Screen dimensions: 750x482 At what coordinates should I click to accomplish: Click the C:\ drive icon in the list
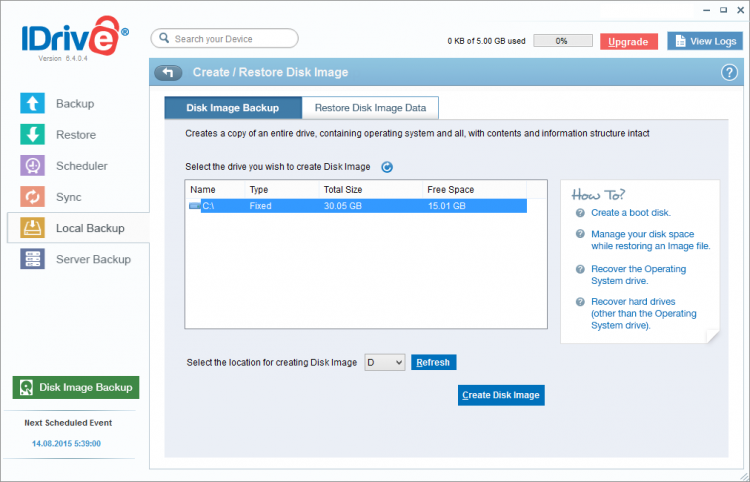point(195,206)
